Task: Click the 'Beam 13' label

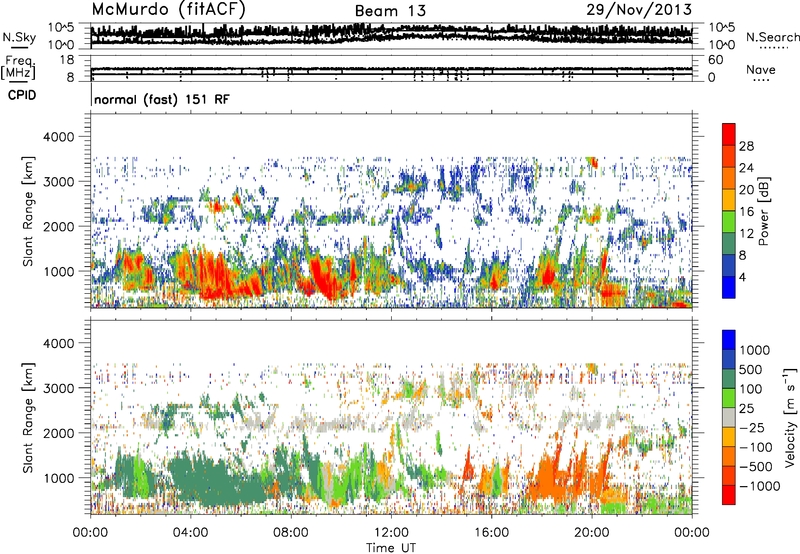Action: point(390,11)
